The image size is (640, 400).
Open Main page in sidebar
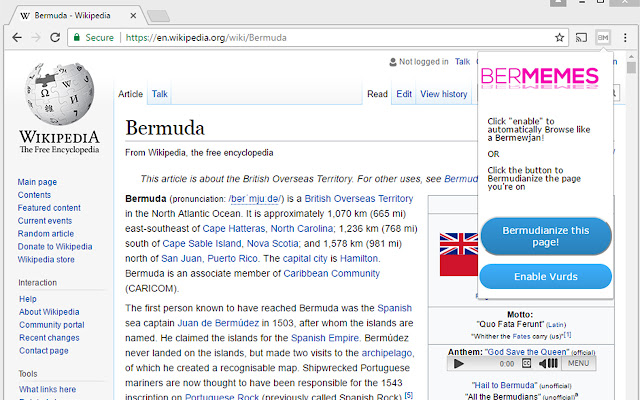click(x=37, y=182)
